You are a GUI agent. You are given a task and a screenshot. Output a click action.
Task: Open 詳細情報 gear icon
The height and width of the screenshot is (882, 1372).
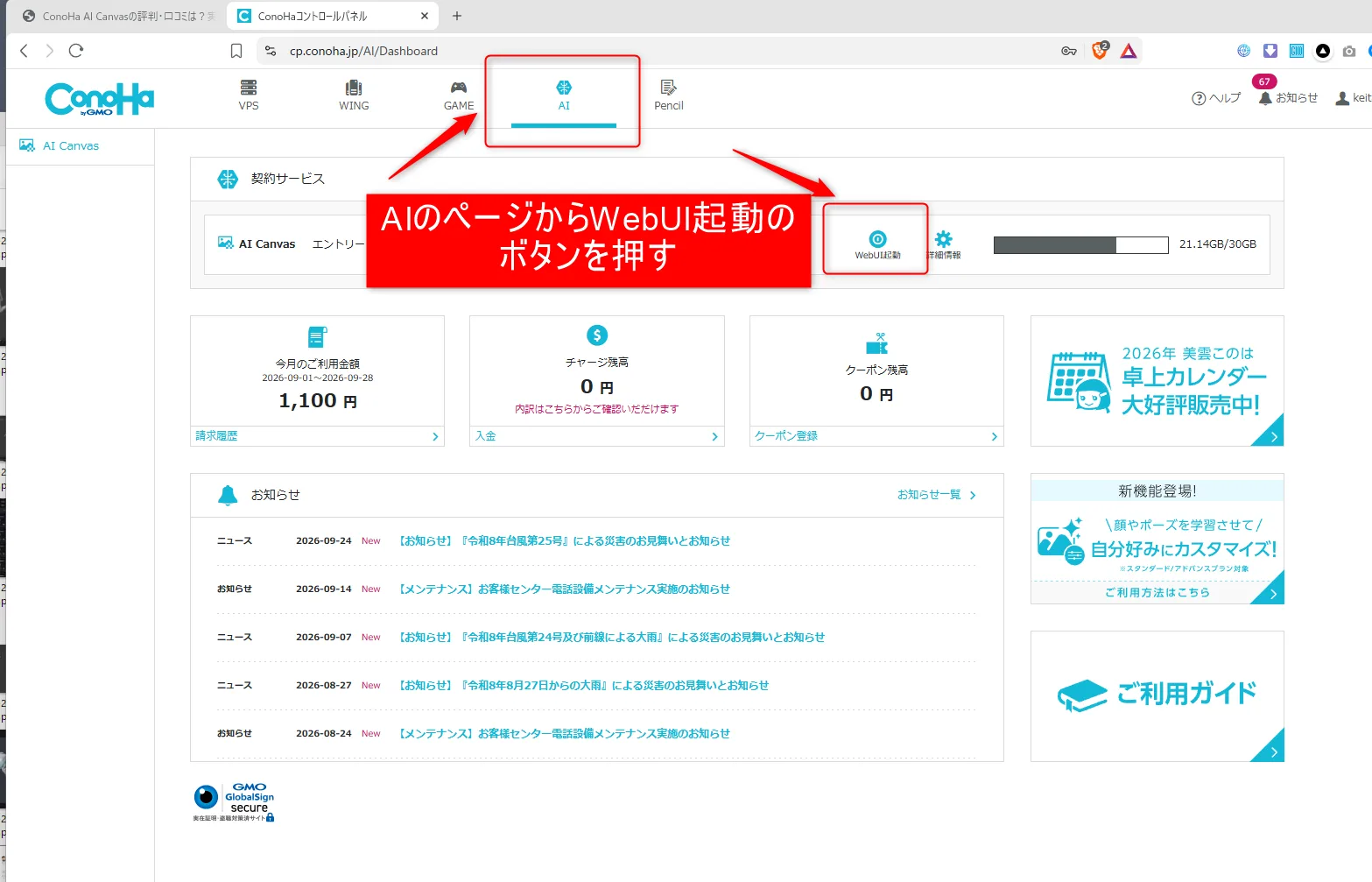pyautogui.click(x=943, y=244)
